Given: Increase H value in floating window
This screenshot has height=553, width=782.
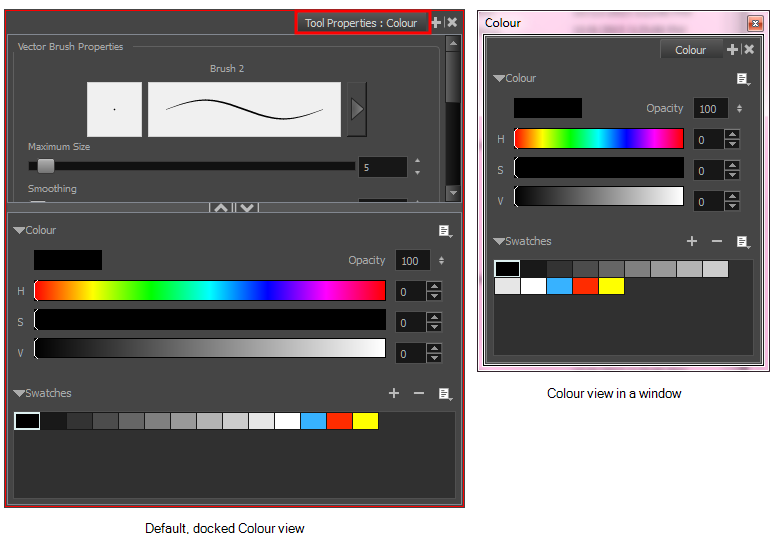Looking at the screenshot, I should (x=732, y=135).
